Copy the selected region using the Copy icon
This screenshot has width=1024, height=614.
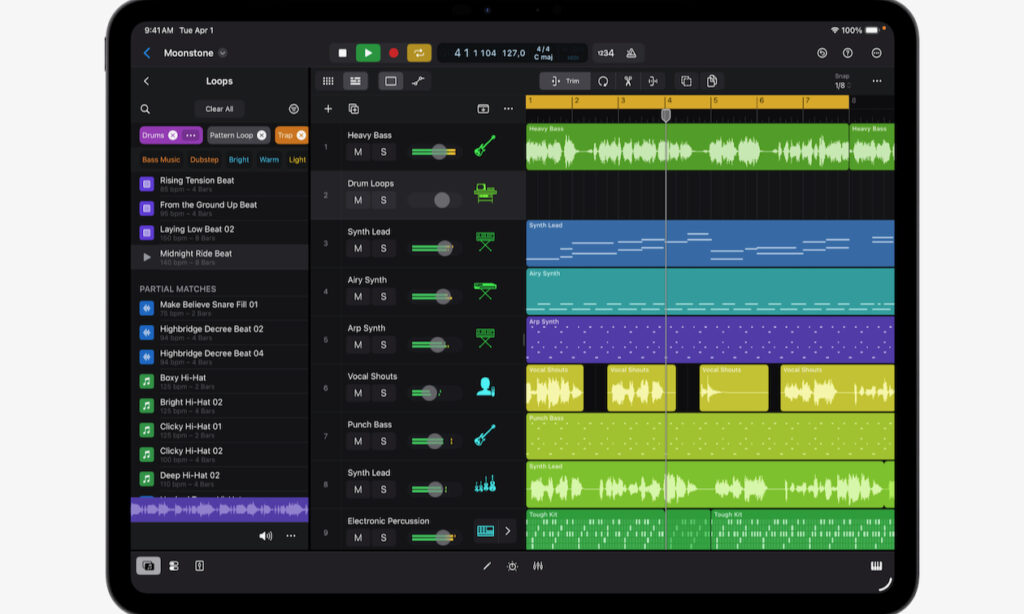point(686,81)
